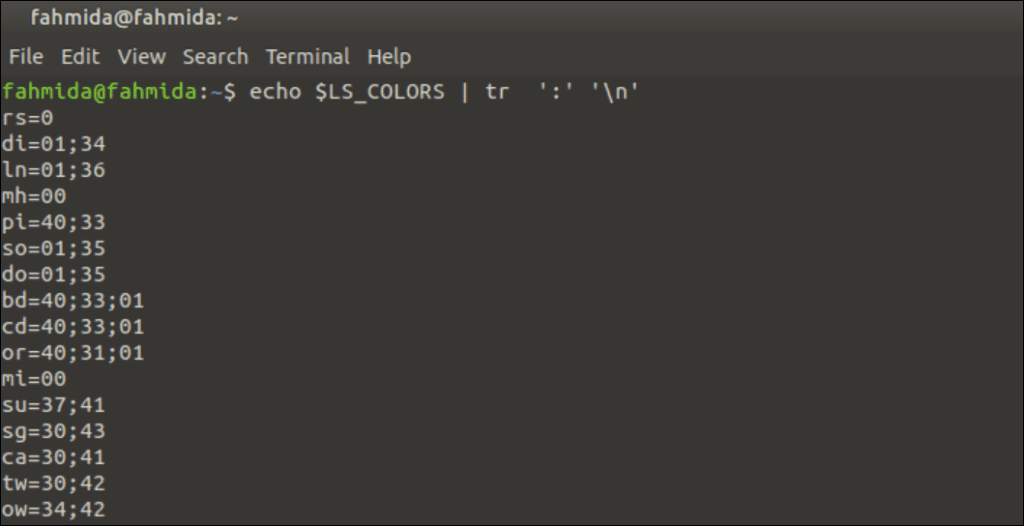Screen dimensions: 1024x526
Task: Click the green fahmida@fahmida prompt text
Action: [99, 91]
